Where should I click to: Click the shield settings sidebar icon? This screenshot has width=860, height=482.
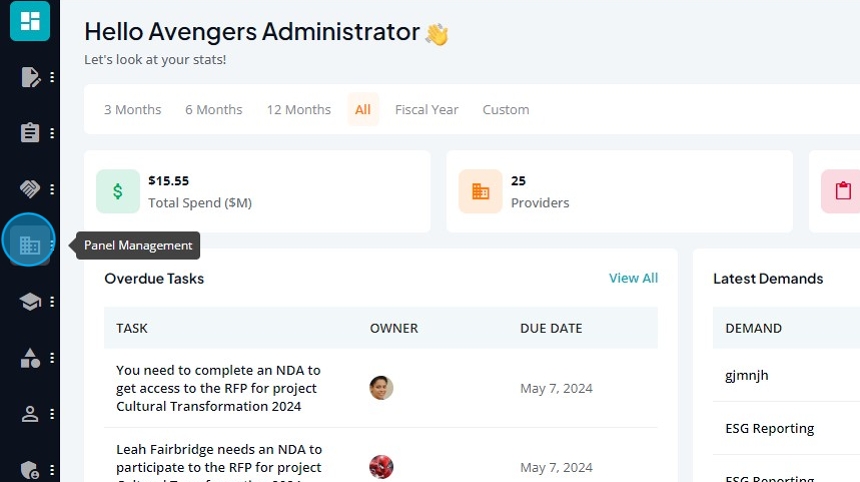coord(30,470)
